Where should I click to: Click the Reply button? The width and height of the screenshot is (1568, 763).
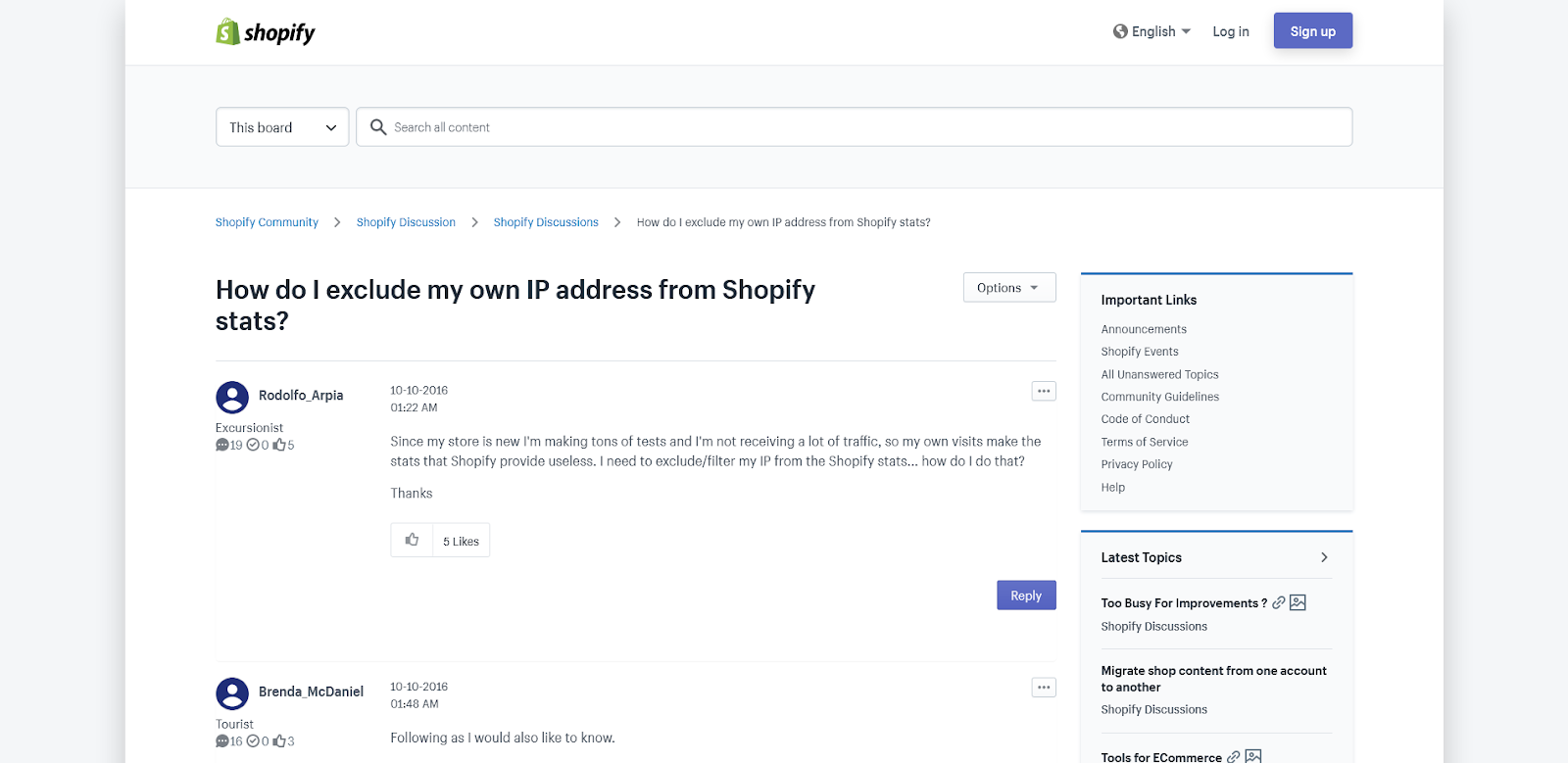[1026, 596]
